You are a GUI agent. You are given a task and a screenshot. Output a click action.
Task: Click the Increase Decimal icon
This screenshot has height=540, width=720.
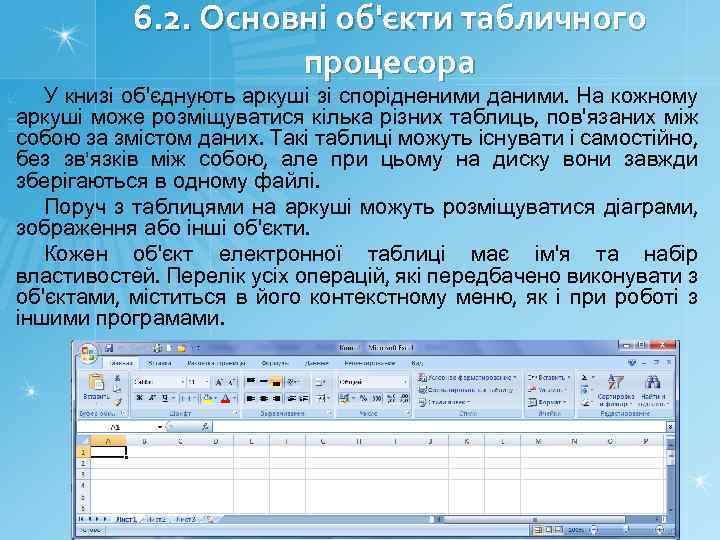(391, 399)
